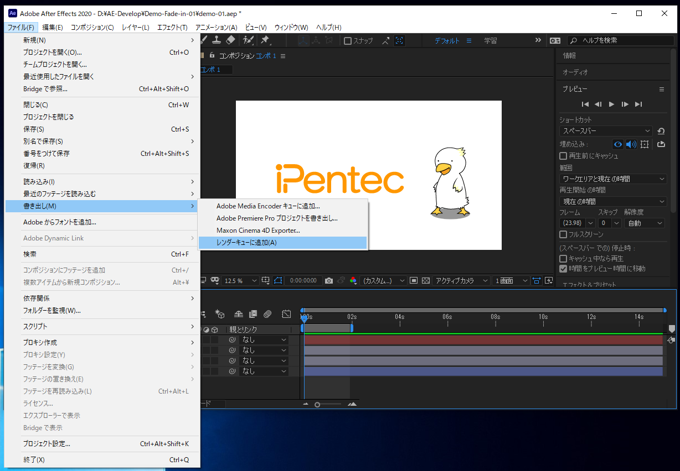Toggle video preview eye icon
This screenshot has height=471, width=680.
[x=618, y=144]
